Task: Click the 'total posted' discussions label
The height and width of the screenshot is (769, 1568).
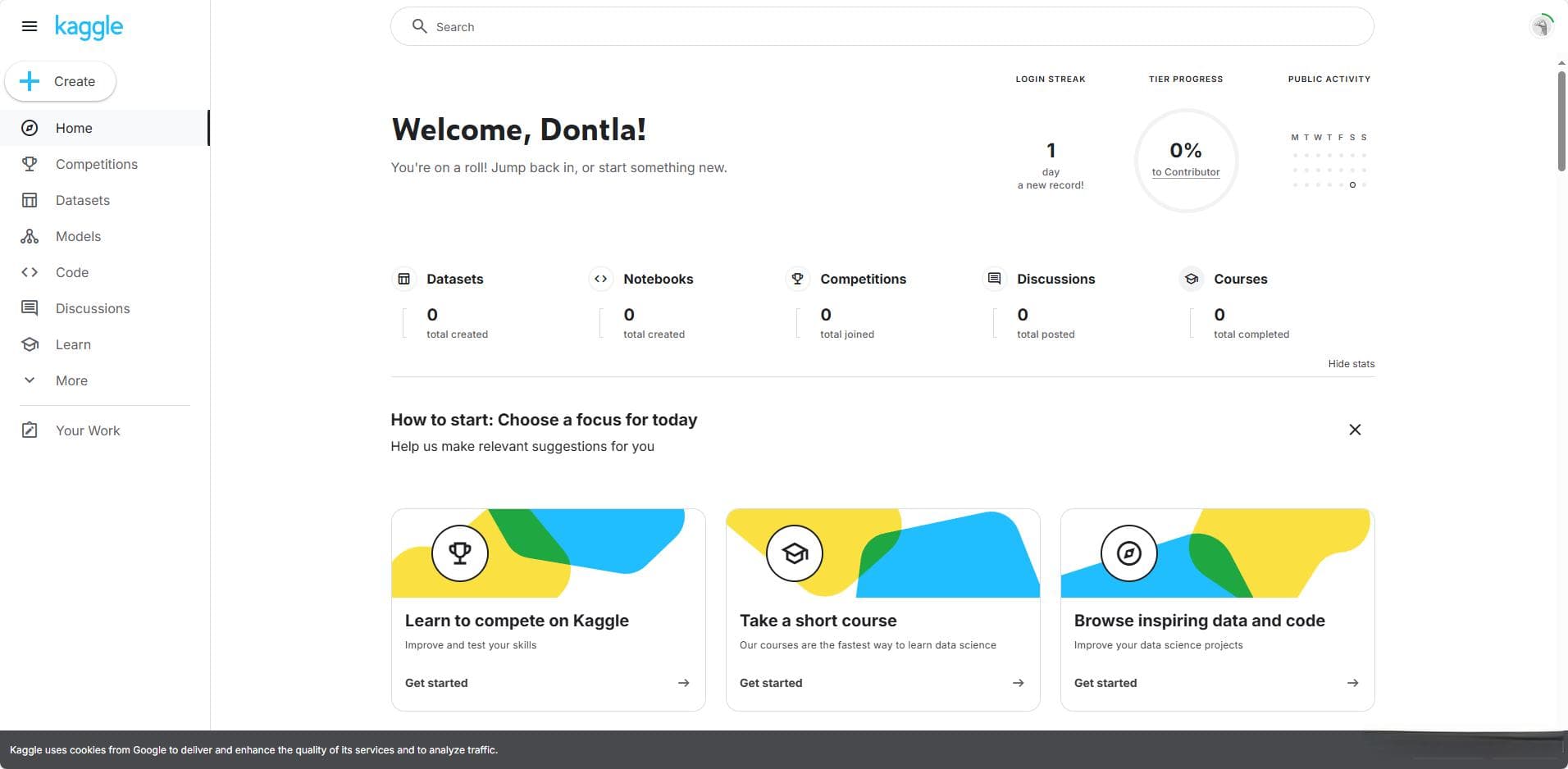Action: 1046,334
